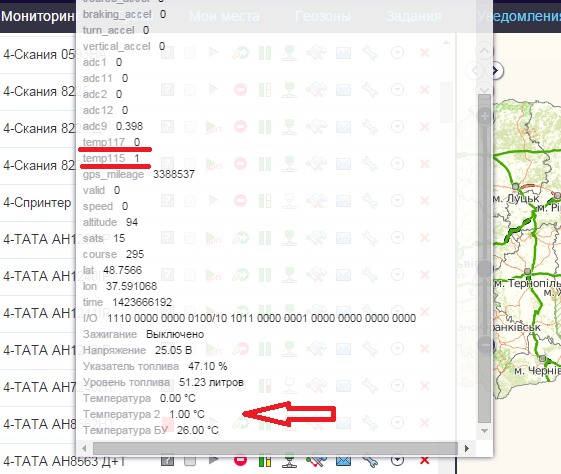This screenshot has height=474, width=561.
Task: Open the dropdown circle menu for 4-ТАТА АН8563
Action: (x=397, y=460)
